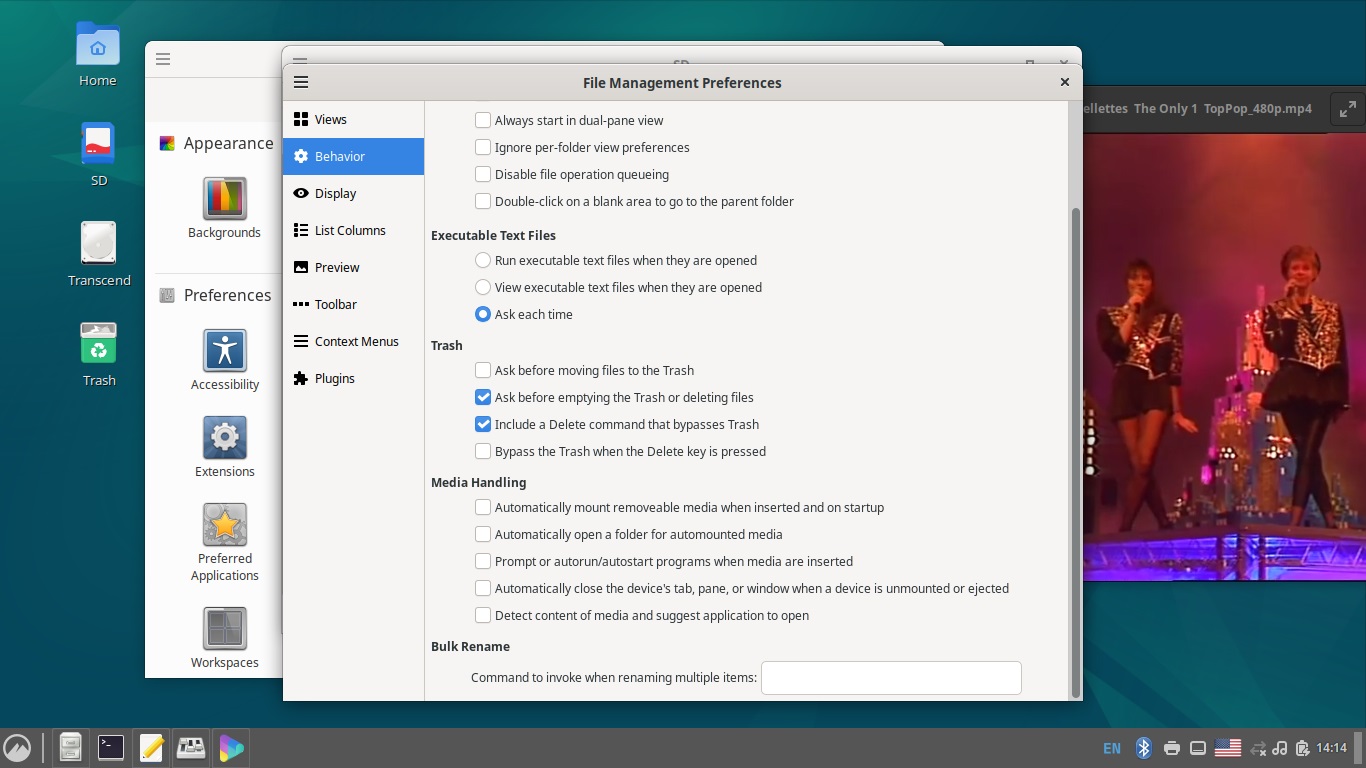This screenshot has width=1366, height=768.
Task: Click the Bluetooth tray icon
Action: click(x=1144, y=748)
